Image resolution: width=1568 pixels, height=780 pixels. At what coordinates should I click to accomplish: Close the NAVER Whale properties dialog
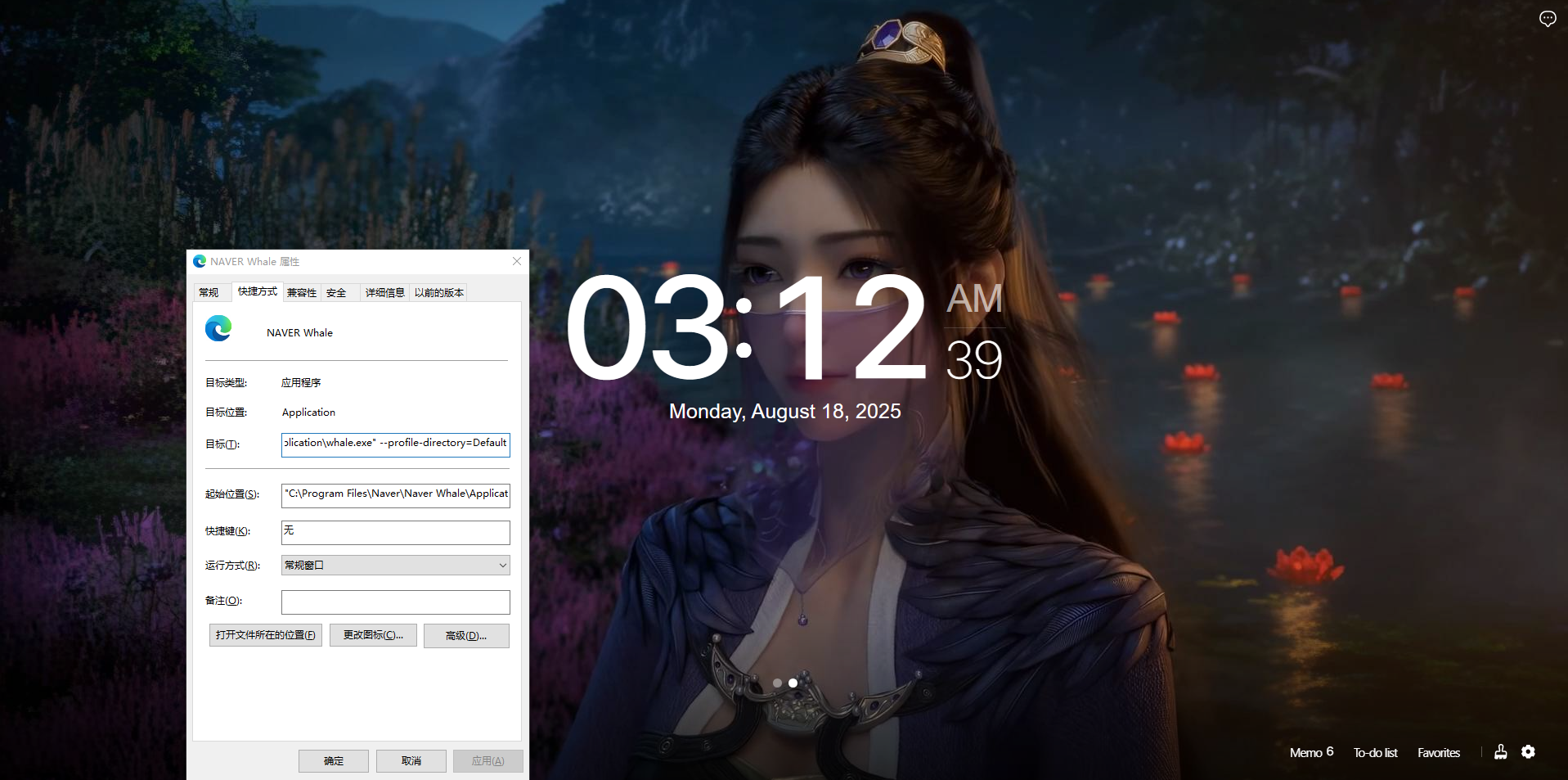click(517, 261)
